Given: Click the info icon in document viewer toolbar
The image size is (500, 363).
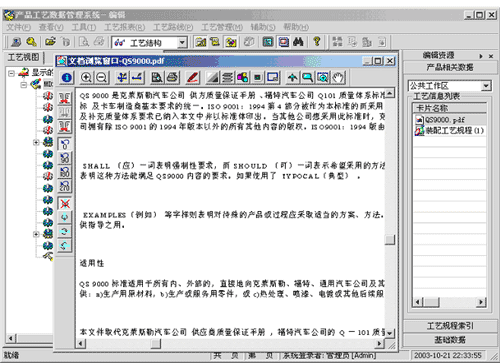Looking at the screenshot, I should (x=67, y=78).
